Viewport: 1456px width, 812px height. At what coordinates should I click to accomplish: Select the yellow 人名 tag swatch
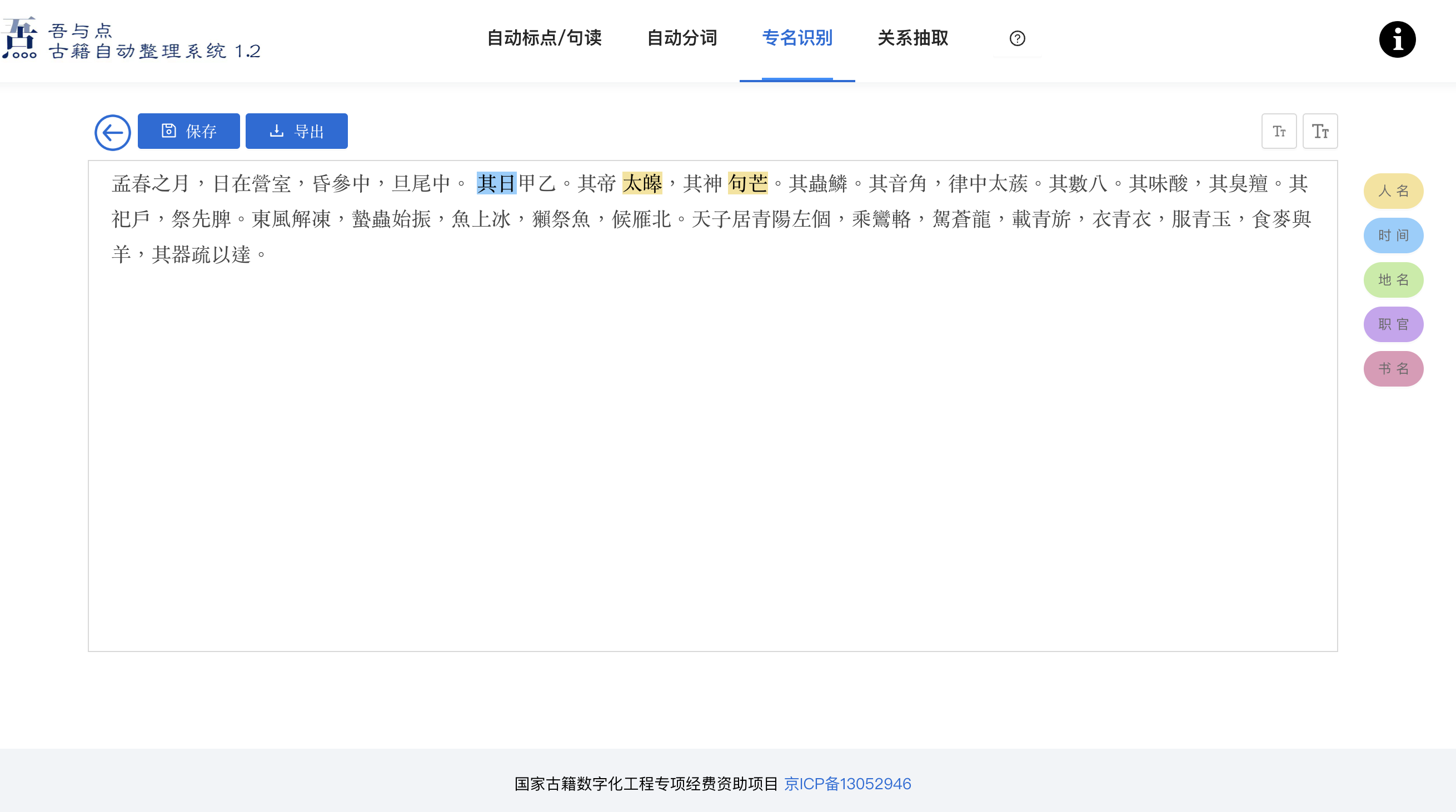coord(1393,191)
